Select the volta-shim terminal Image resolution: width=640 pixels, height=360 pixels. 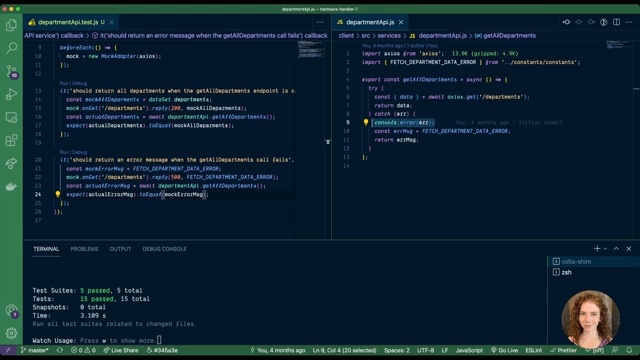coord(593,262)
